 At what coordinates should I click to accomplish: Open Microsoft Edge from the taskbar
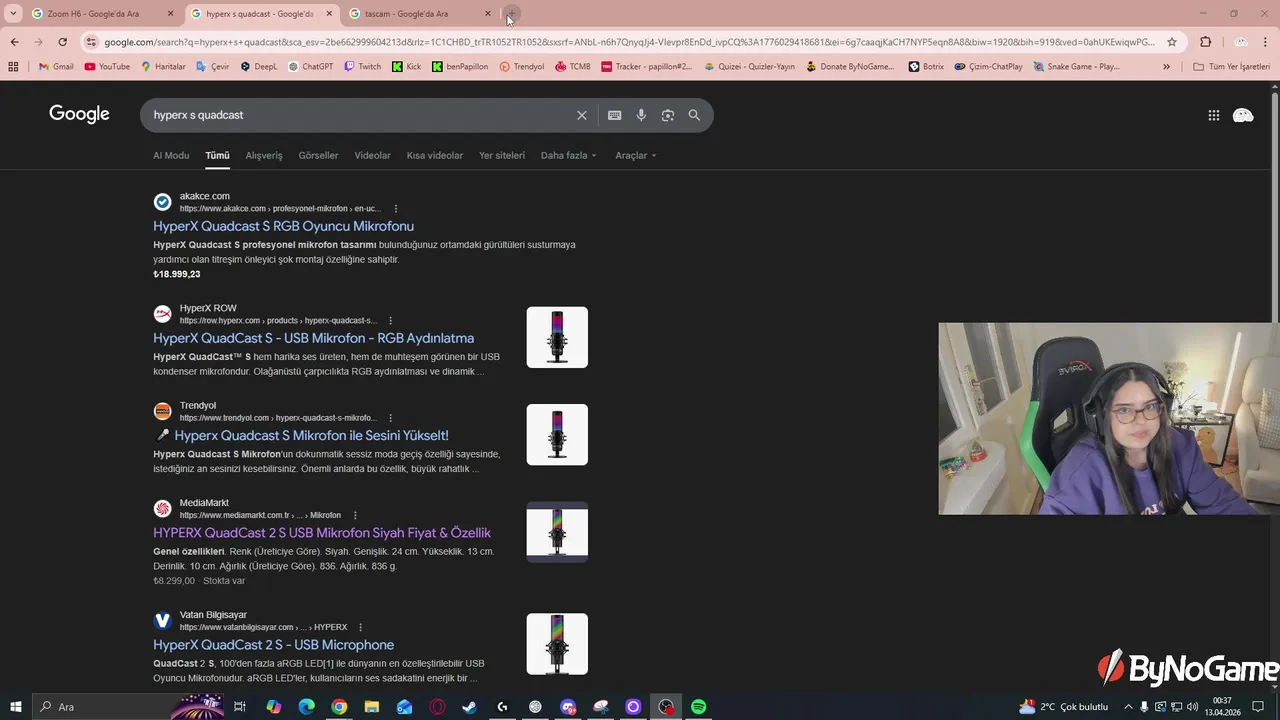[307, 707]
